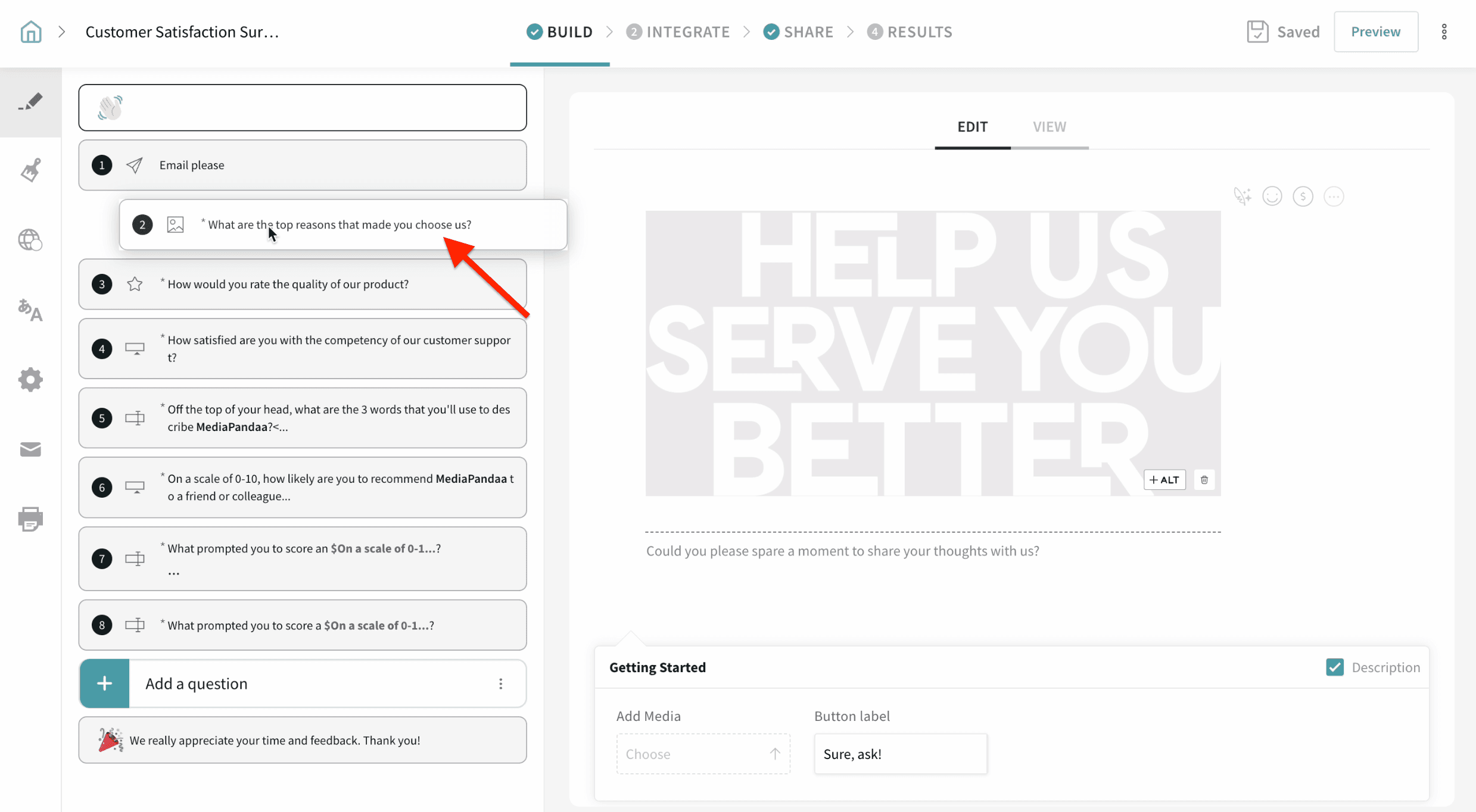Screen dimensions: 1476x812
Task: Click the Preview button
Action: (x=1375, y=32)
